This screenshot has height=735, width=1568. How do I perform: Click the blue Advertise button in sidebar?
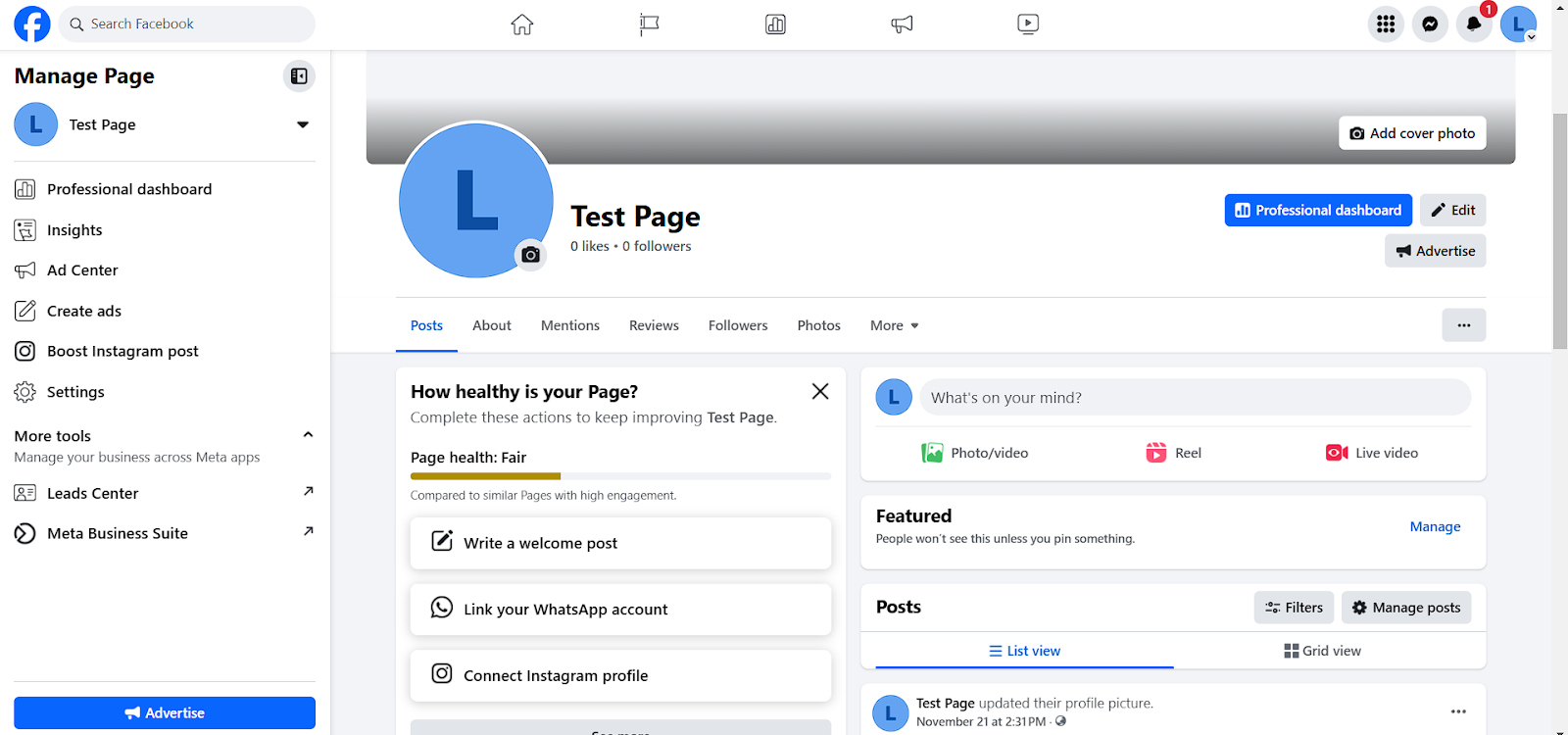pos(165,712)
